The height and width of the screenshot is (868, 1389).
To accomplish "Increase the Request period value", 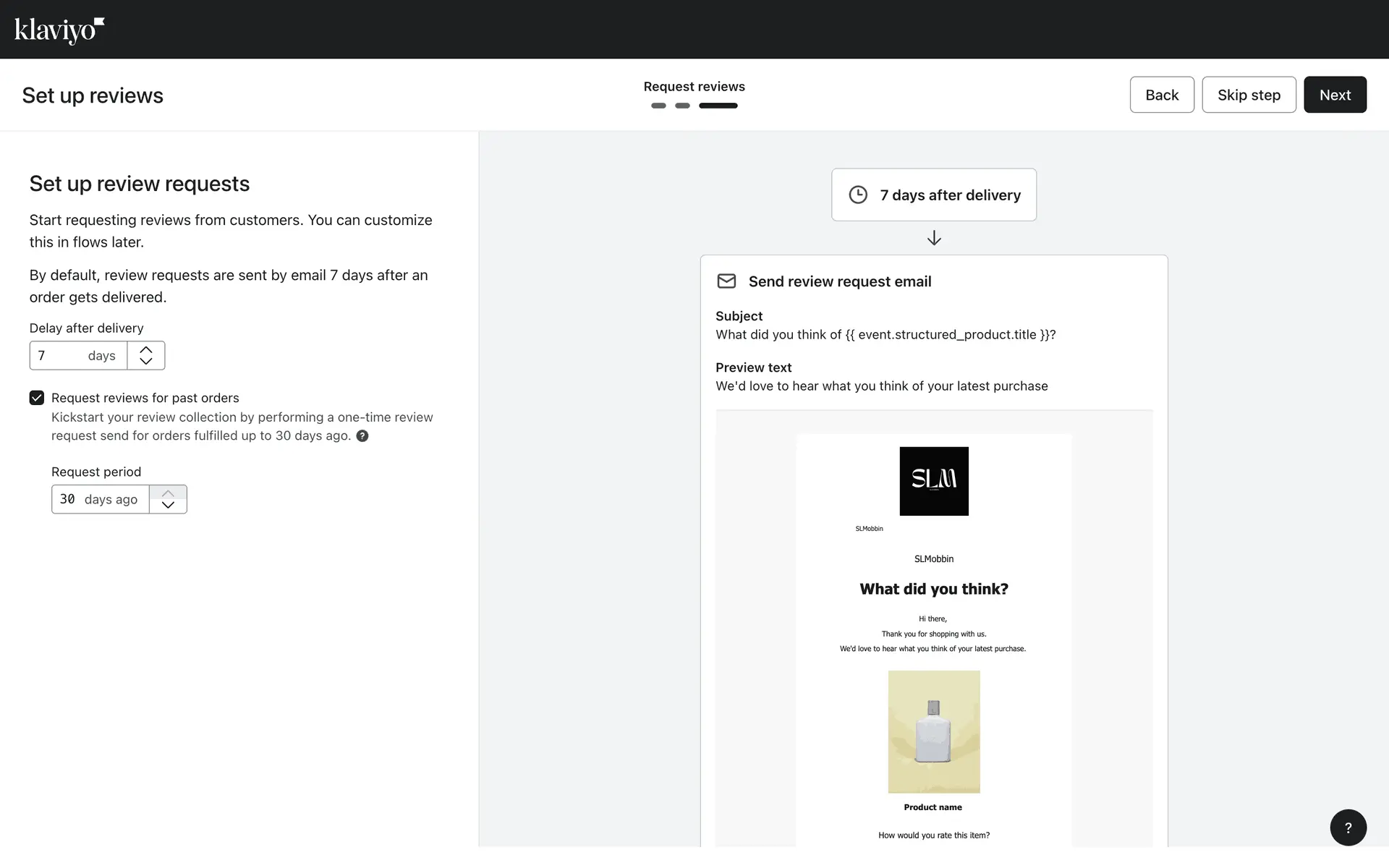I will (x=168, y=493).
